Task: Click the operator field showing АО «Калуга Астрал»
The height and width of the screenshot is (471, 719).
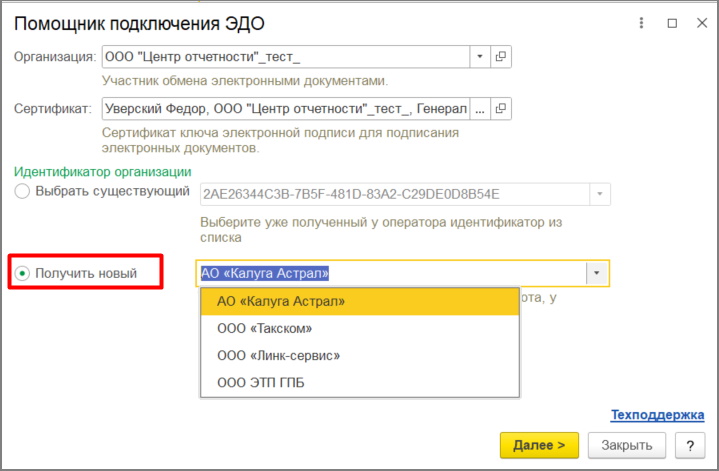Action: tap(391, 273)
